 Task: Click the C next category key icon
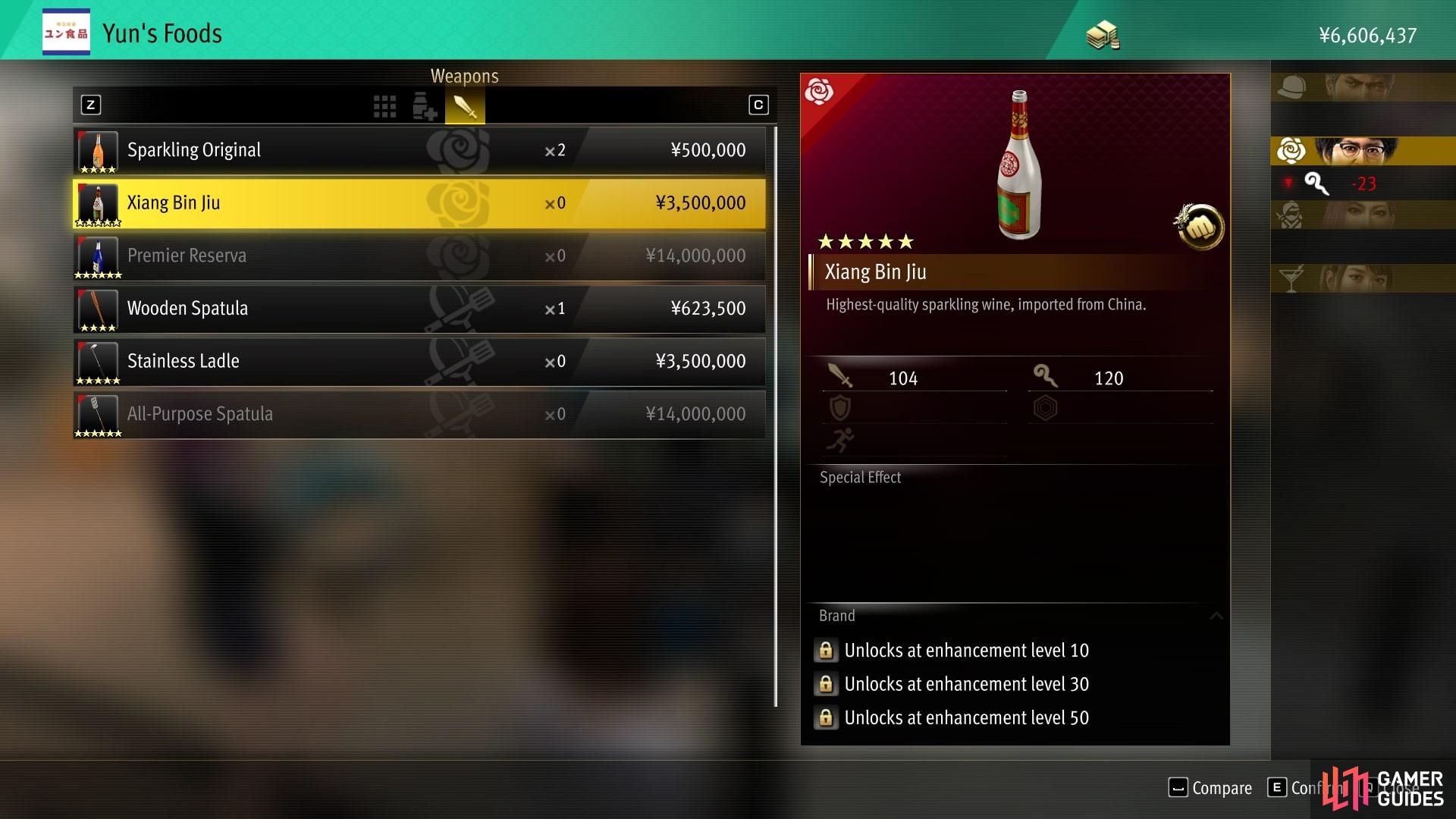coord(758,105)
